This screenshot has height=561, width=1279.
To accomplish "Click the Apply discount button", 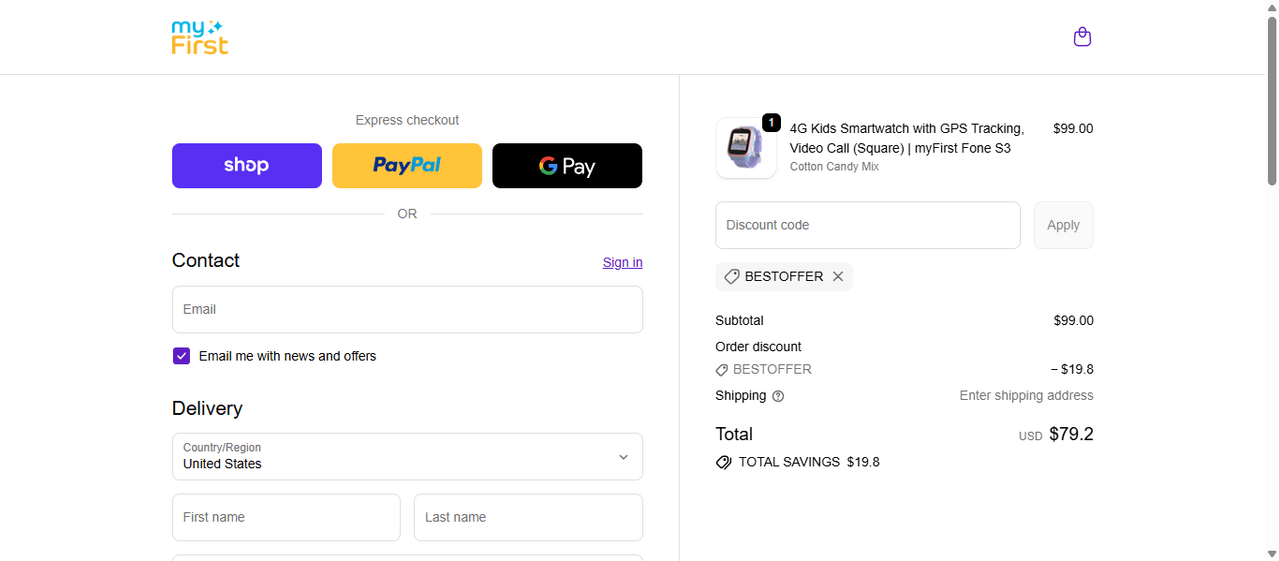I will click(1063, 225).
